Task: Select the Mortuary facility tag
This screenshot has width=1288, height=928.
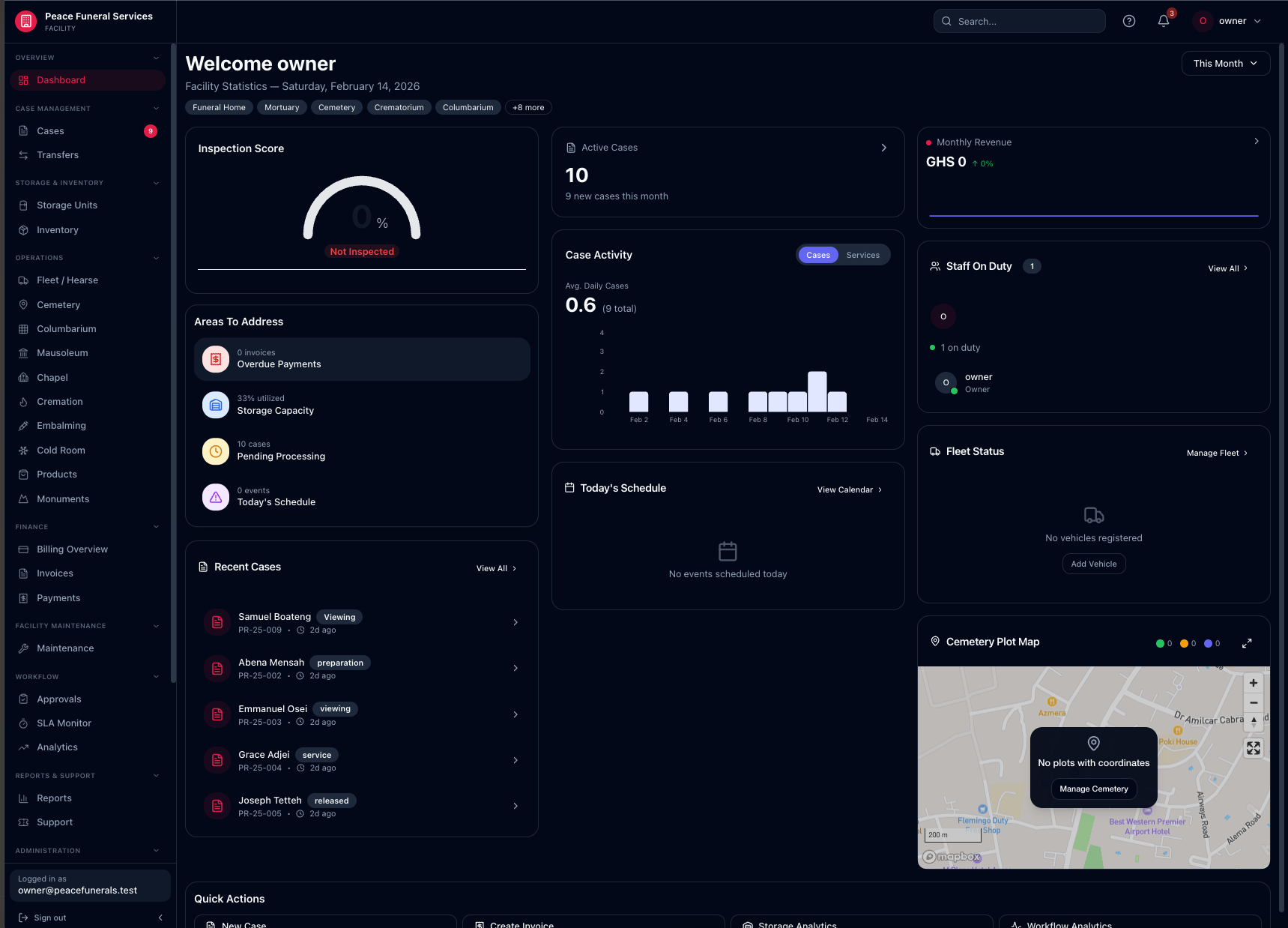Action: [281, 107]
